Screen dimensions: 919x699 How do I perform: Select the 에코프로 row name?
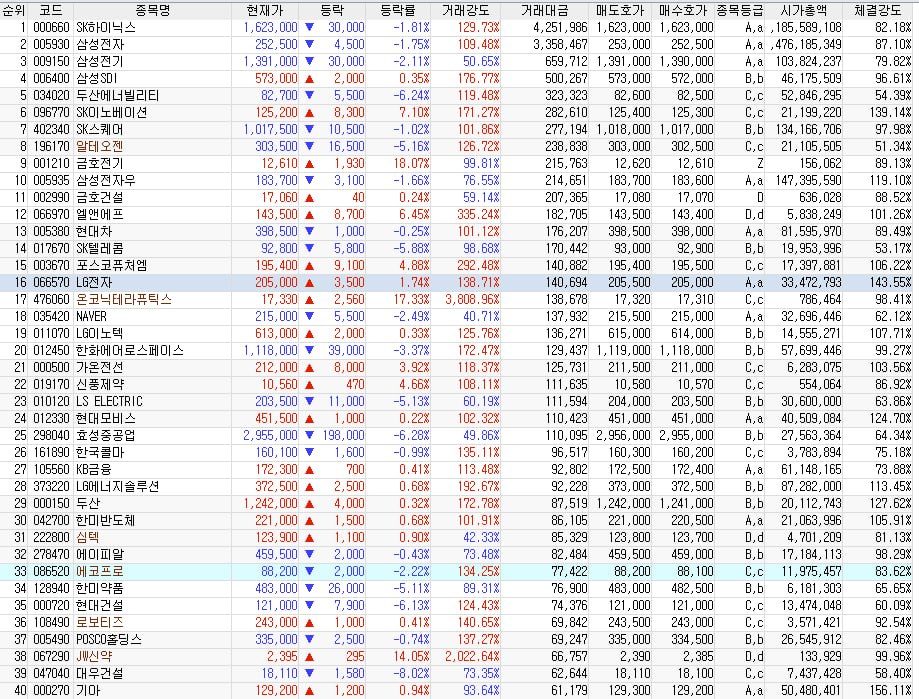click(x=100, y=571)
